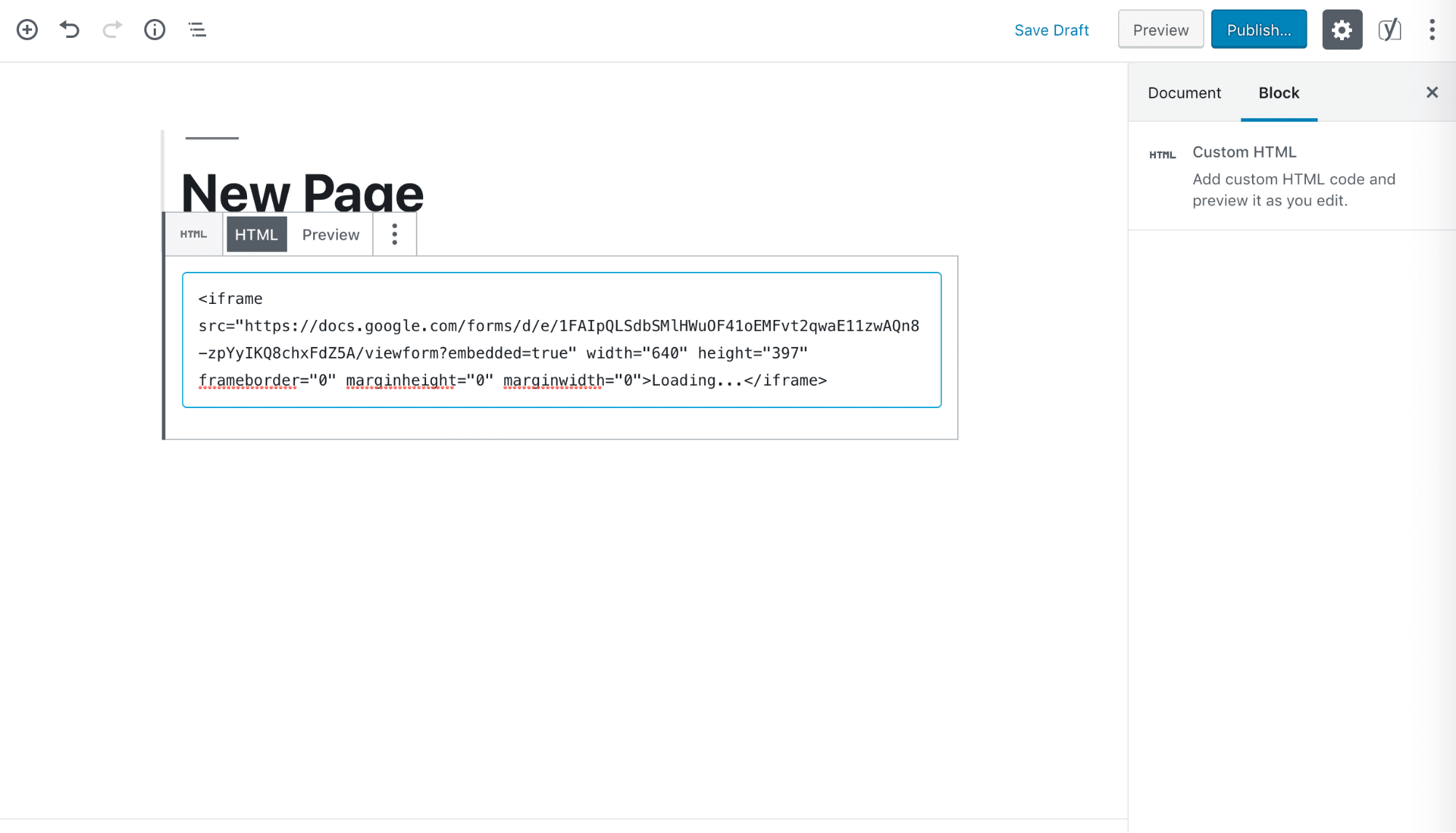This screenshot has width=1456, height=833.
Task: Switch to Preview mode tab
Action: click(x=331, y=234)
